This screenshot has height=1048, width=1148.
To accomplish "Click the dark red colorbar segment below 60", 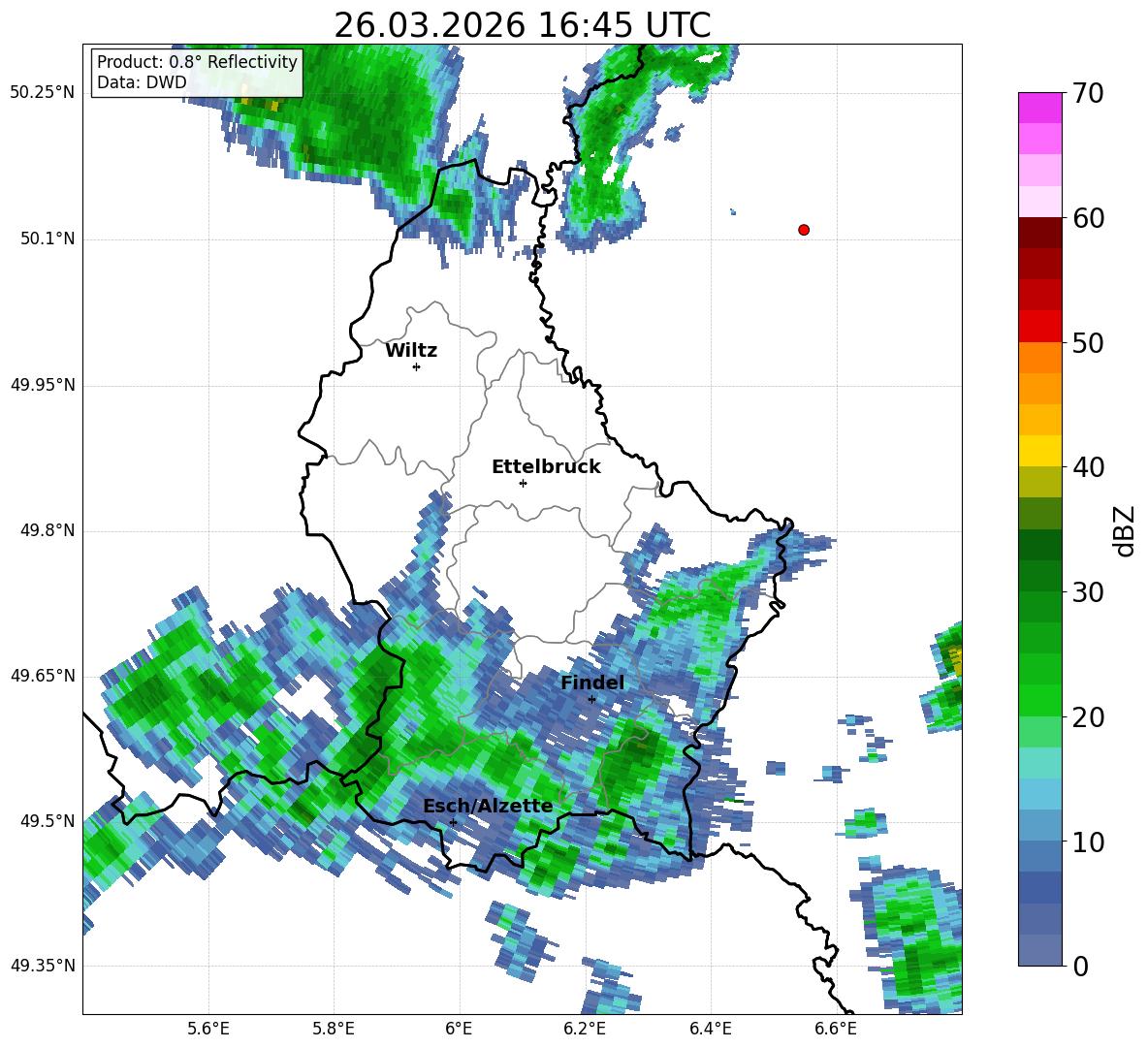I will (1039, 233).
